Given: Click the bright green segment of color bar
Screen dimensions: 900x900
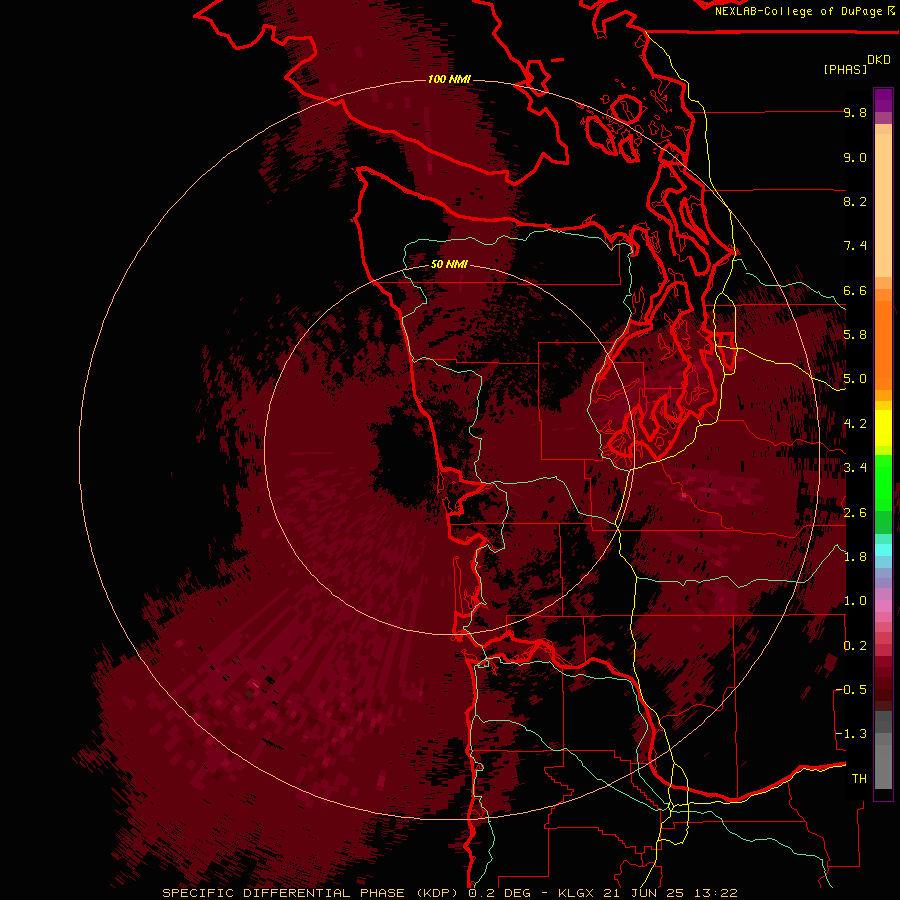Looking at the screenshot, I should [883, 483].
